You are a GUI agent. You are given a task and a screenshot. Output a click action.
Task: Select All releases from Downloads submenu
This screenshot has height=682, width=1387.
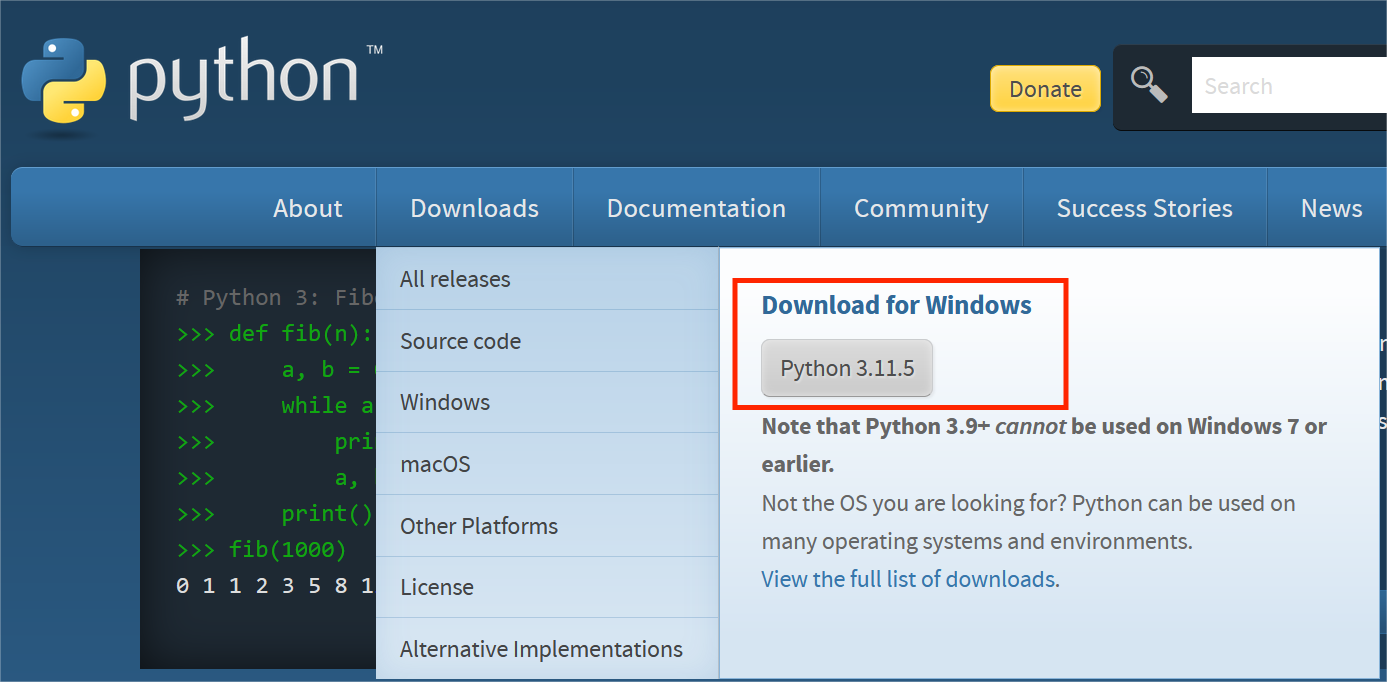coord(455,279)
